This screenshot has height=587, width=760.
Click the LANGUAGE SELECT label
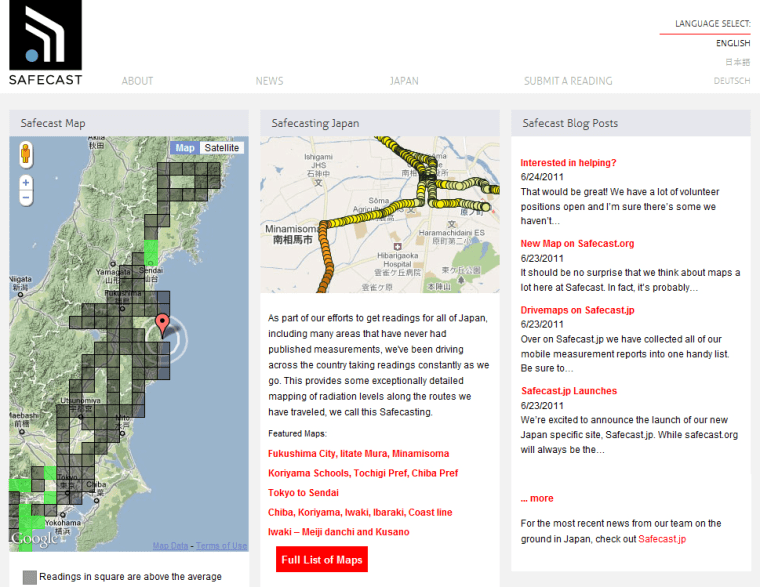712,24
